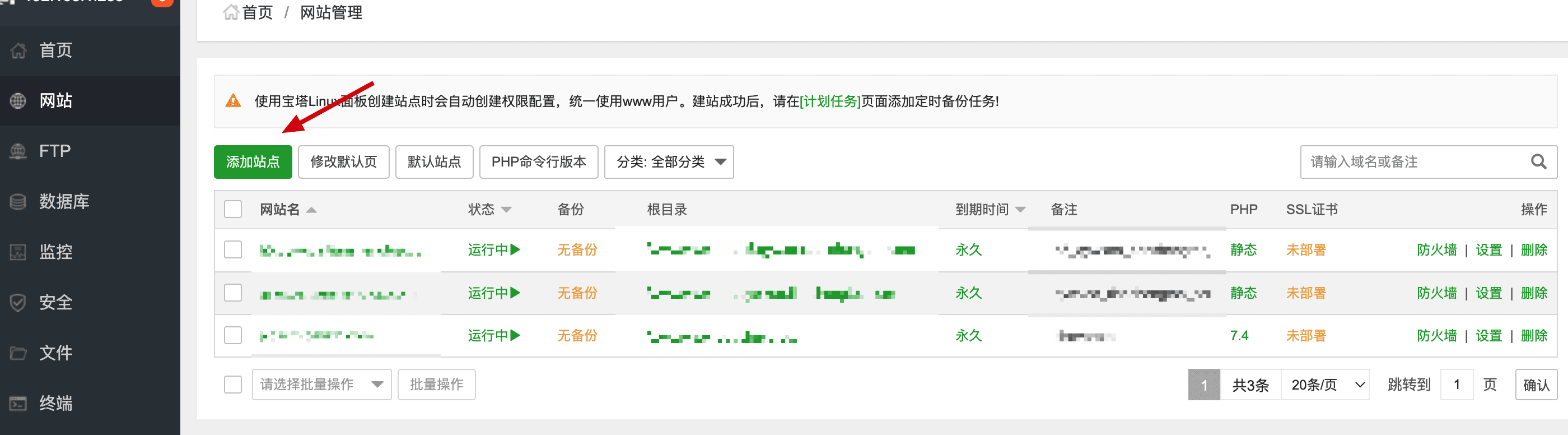Open 防火墙 for the first site row
The image size is (1568, 435).
[x=1436, y=250]
